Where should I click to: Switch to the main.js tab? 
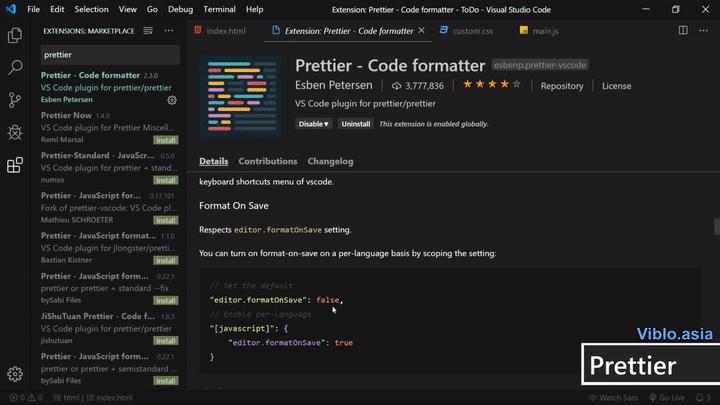(x=540, y=31)
